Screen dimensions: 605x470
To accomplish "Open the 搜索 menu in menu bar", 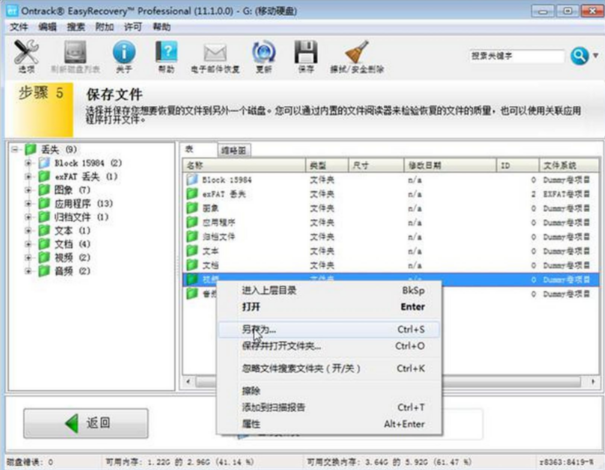I will pos(75,26).
